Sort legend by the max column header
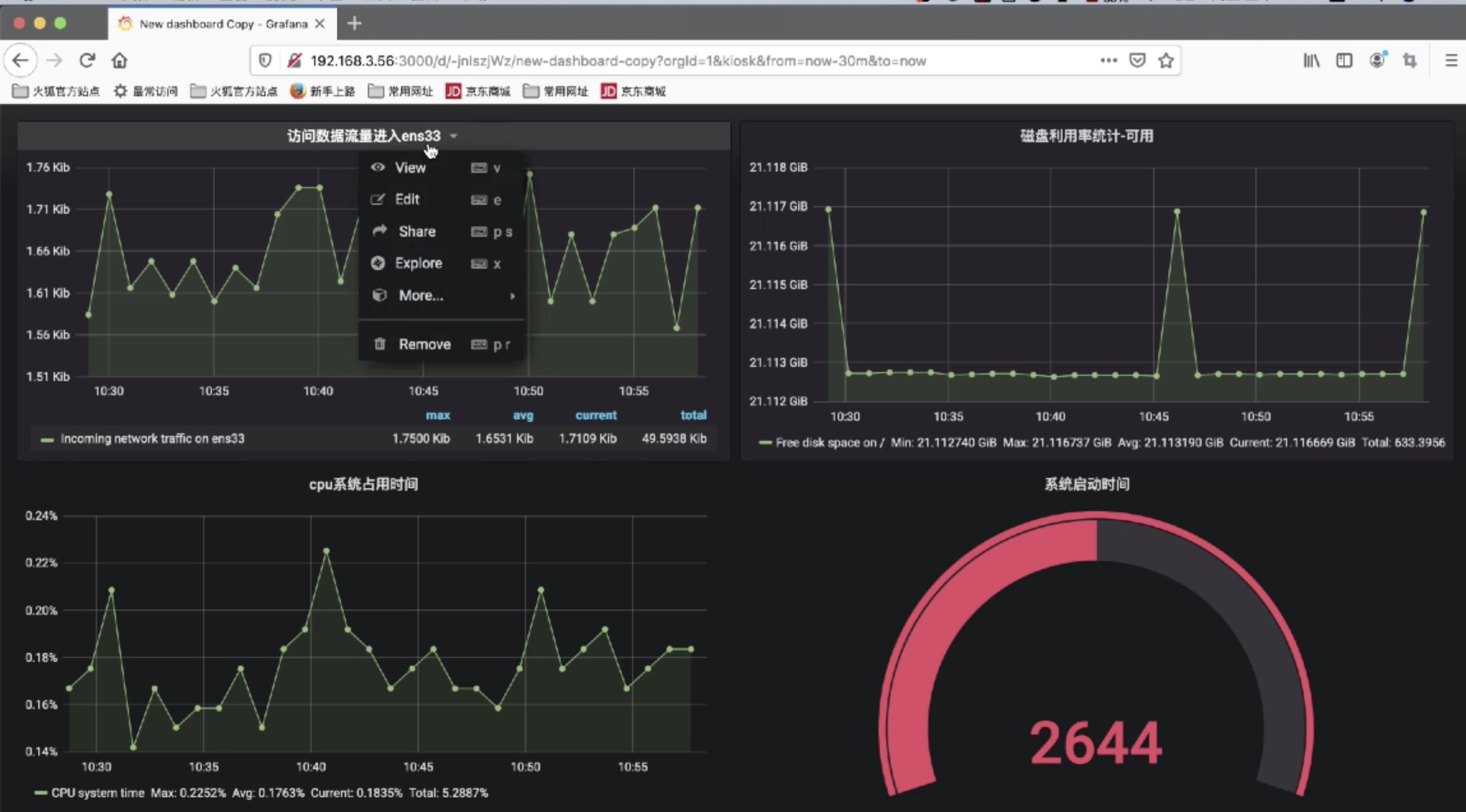The width and height of the screenshot is (1466, 812). (438, 415)
